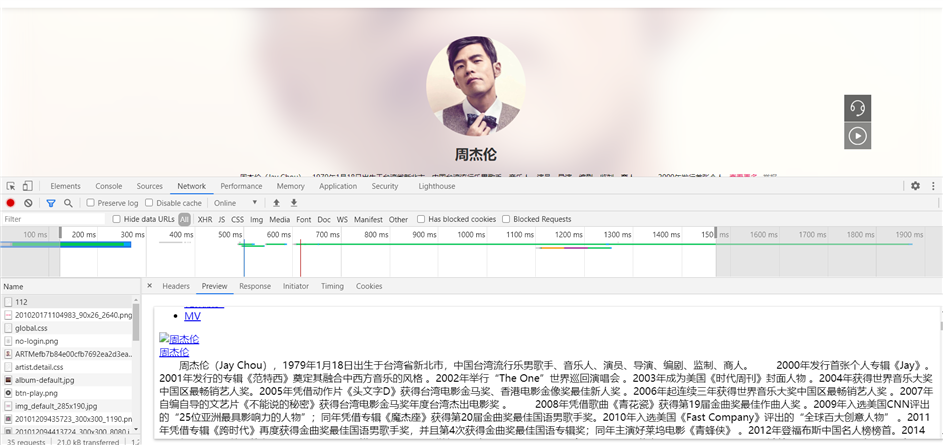Click the 周杰伦 image link in preview
This screenshot has width=943, height=445.
pos(179,339)
